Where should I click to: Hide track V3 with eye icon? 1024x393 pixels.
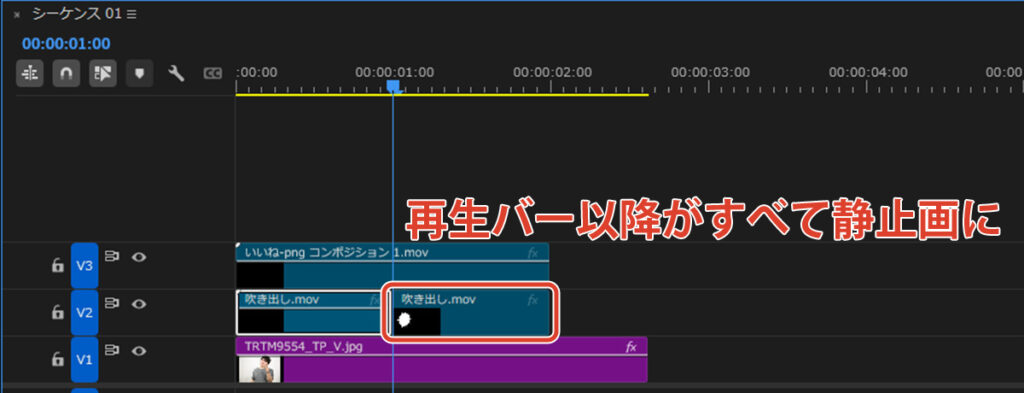pyautogui.click(x=138, y=257)
